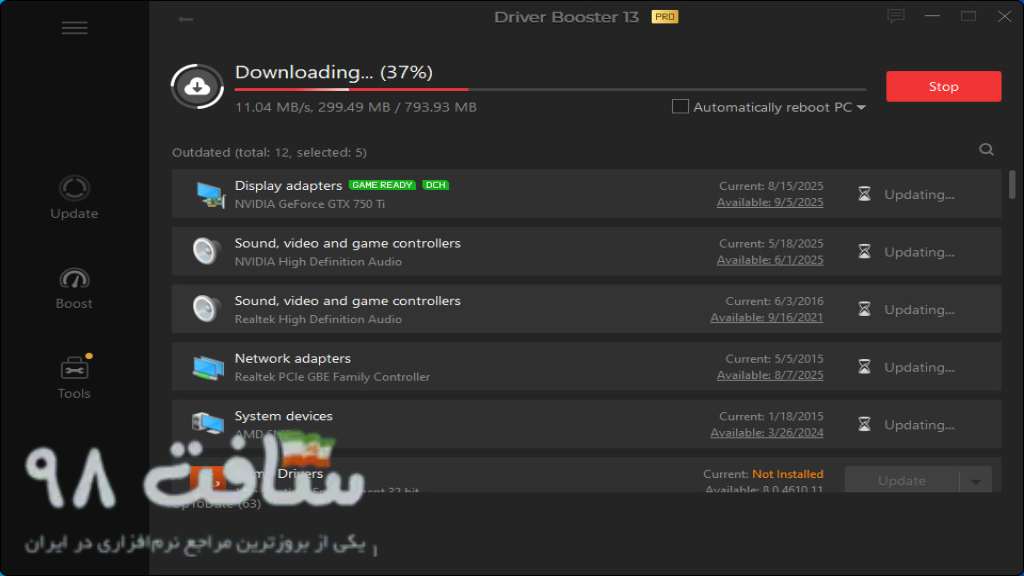Image resolution: width=1024 pixels, height=576 pixels.
Task: Click the greyed-out Update button
Action: coord(902,481)
